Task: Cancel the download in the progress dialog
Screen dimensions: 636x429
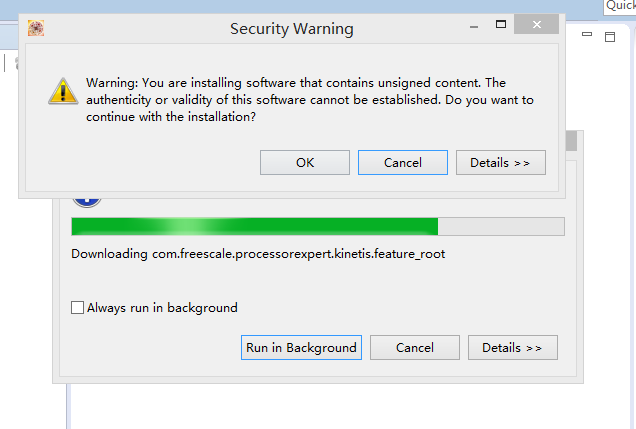Action: pos(415,348)
